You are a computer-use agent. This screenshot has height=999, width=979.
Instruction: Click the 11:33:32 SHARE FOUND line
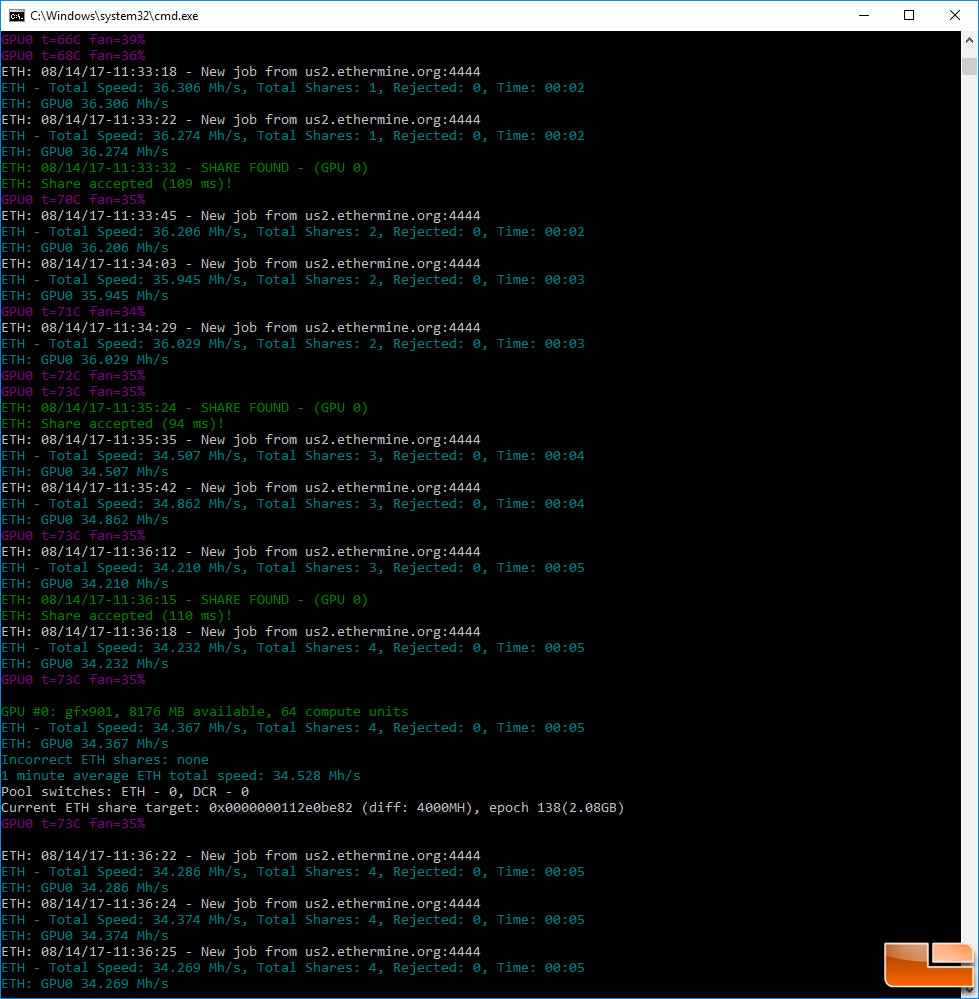click(x=185, y=168)
